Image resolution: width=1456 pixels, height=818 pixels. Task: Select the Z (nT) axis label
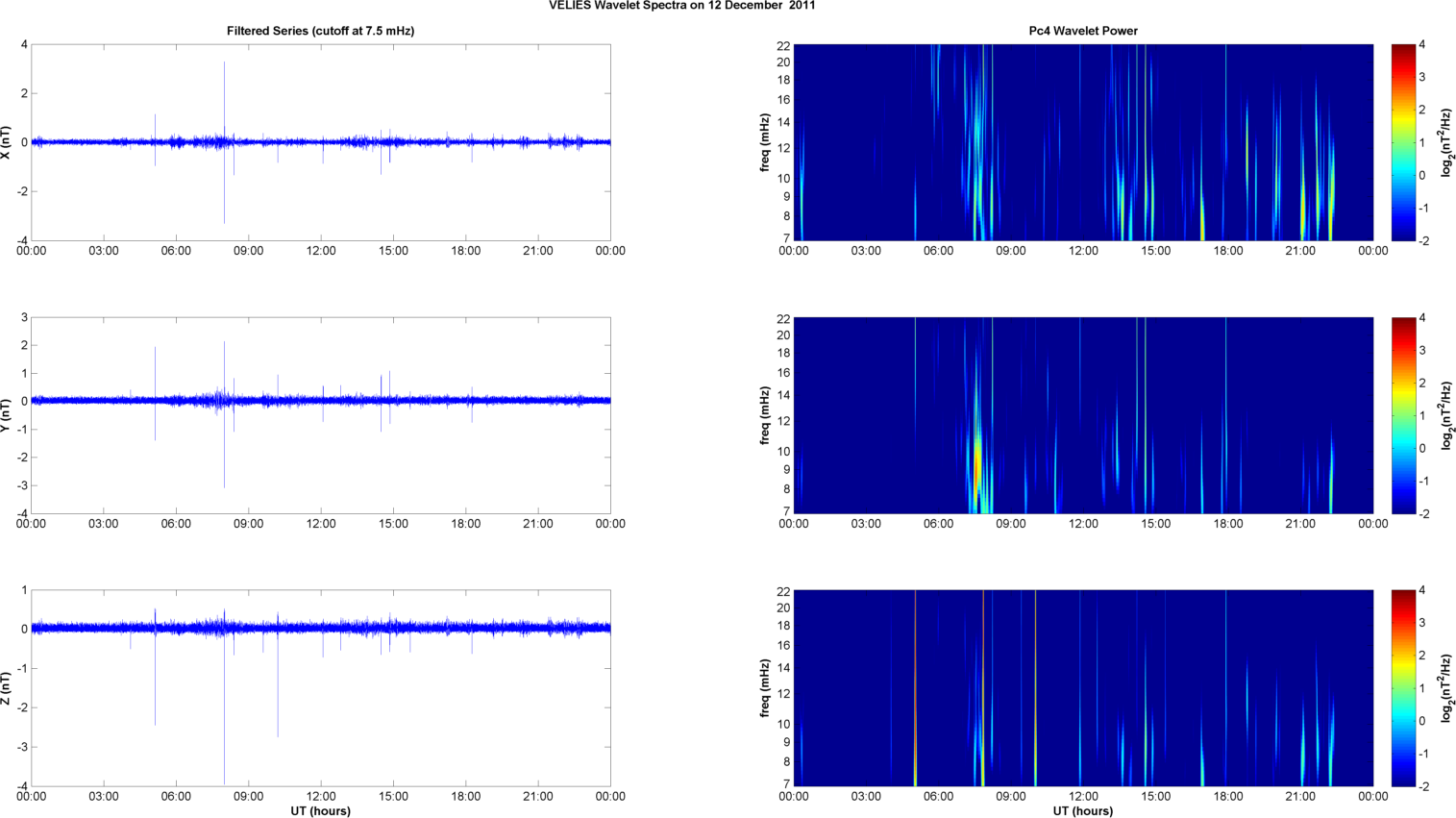click(7, 688)
